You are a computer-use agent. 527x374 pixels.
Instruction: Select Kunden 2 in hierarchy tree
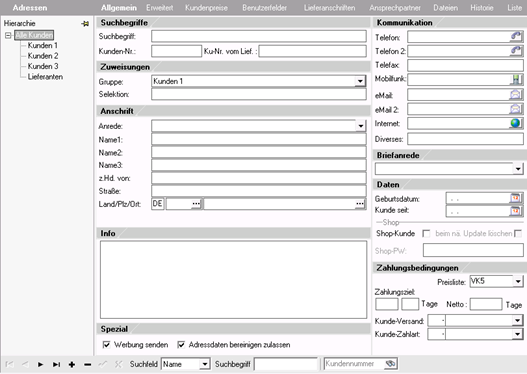[43, 56]
